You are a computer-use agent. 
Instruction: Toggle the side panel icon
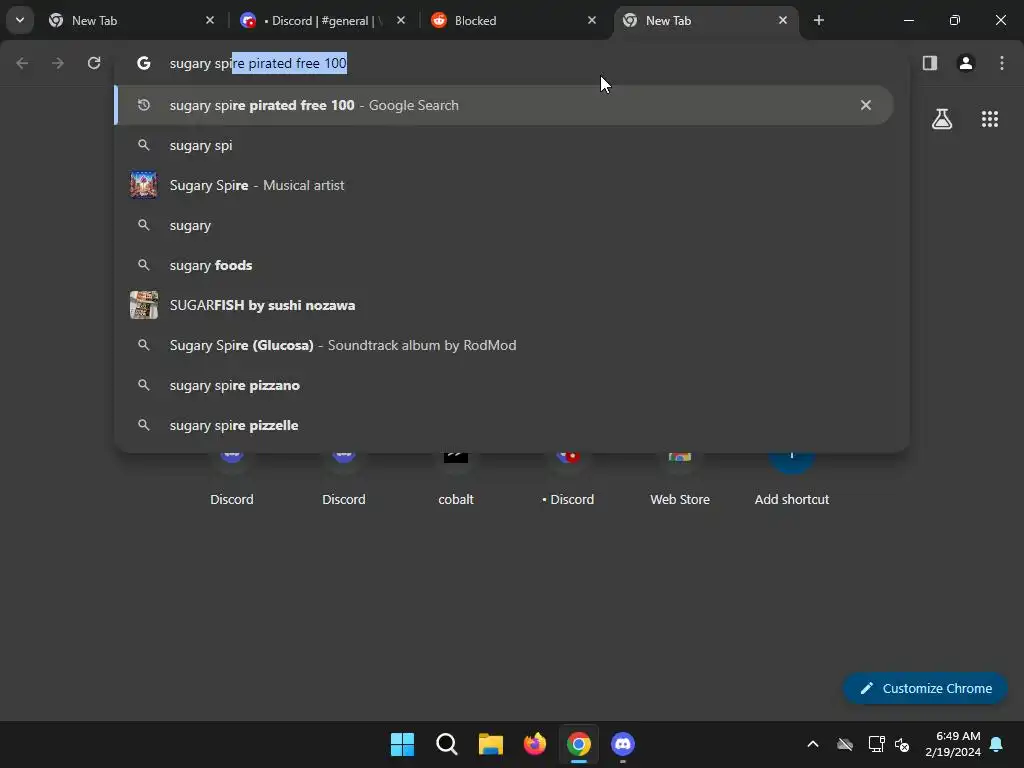pyautogui.click(x=930, y=63)
